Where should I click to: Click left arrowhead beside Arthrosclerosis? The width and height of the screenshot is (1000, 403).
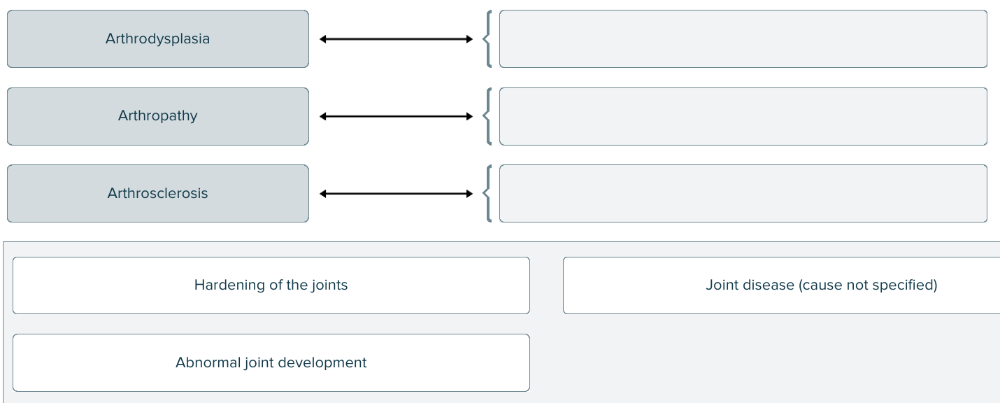tap(324, 193)
